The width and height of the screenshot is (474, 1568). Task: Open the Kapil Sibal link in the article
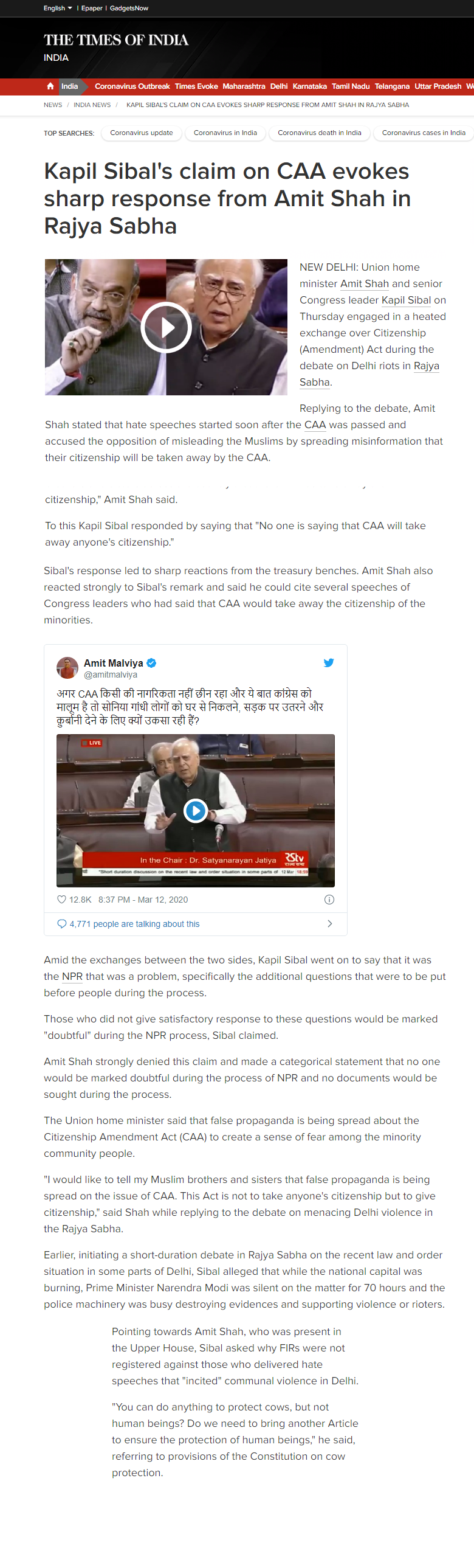tap(406, 300)
